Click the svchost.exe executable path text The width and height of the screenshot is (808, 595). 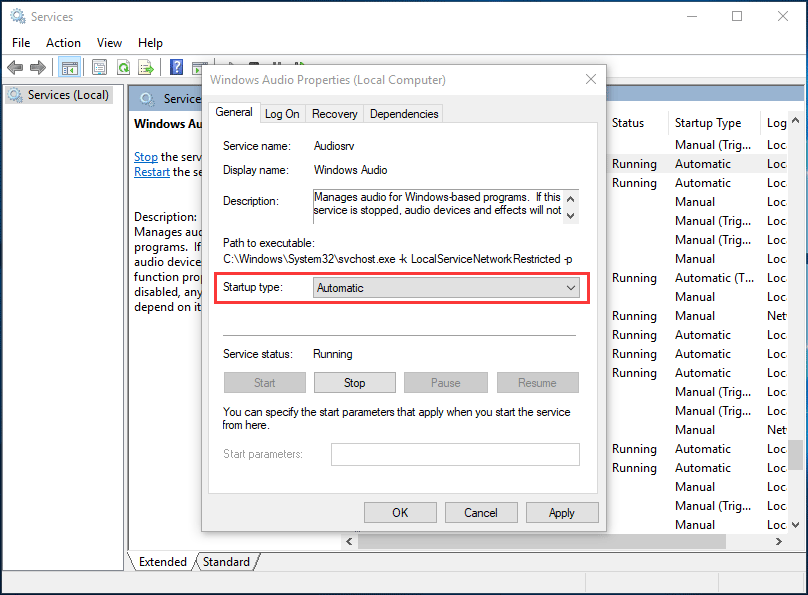397,259
